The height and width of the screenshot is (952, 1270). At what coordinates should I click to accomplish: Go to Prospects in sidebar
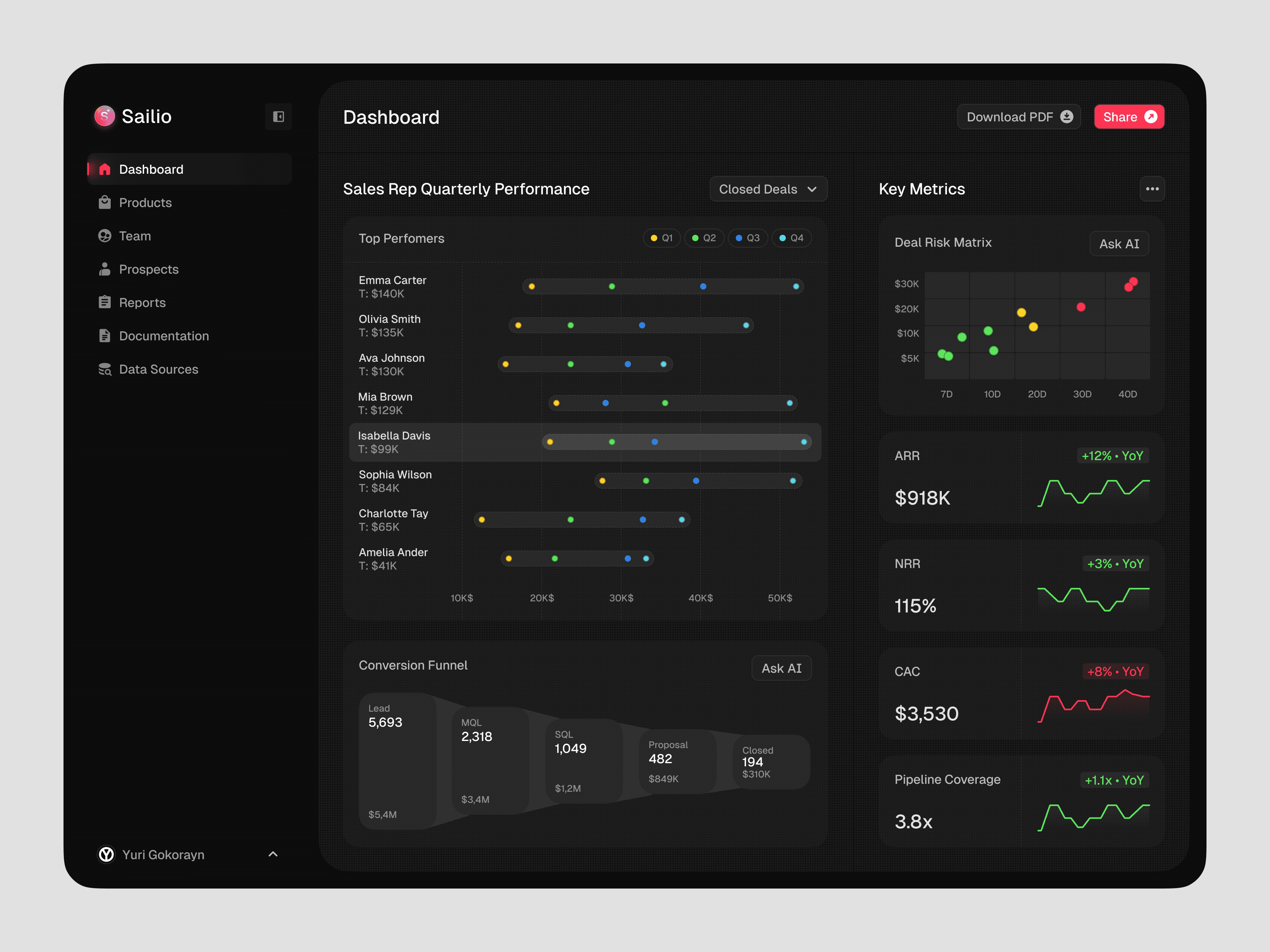coord(149,269)
